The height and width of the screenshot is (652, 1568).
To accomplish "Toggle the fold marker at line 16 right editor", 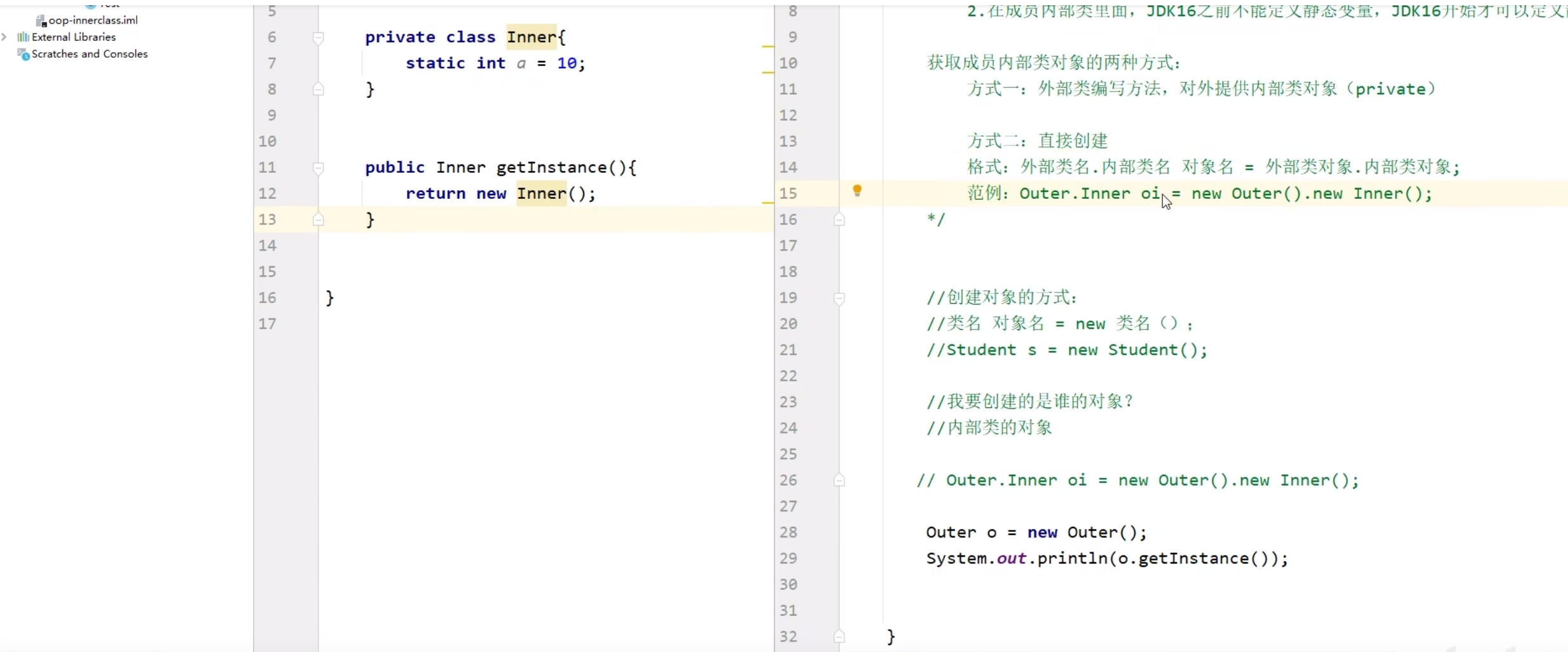I will tap(838, 219).
